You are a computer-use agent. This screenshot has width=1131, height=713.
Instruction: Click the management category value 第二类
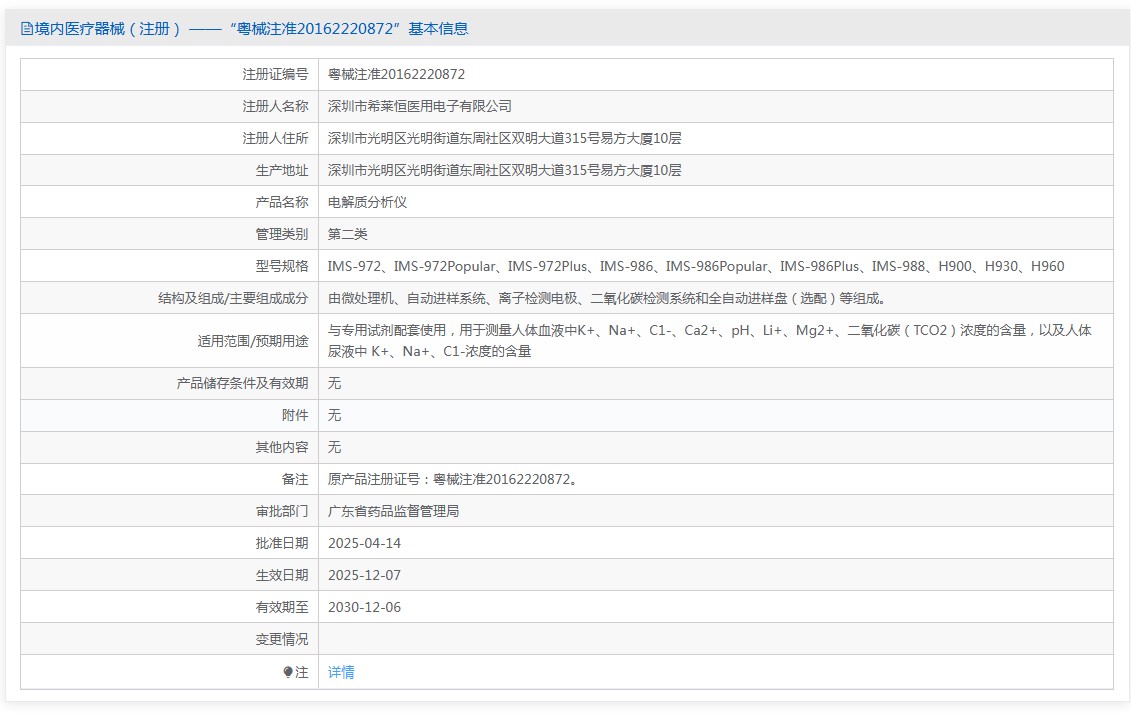[348, 234]
